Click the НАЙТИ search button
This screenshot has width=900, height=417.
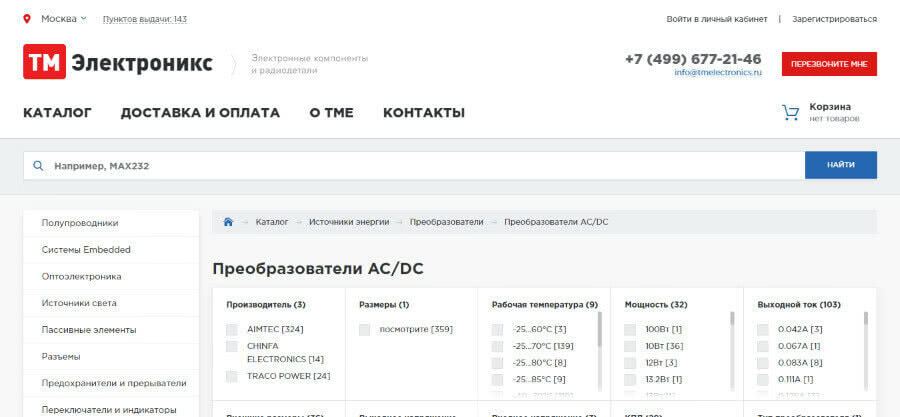pyautogui.click(x=840, y=165)
